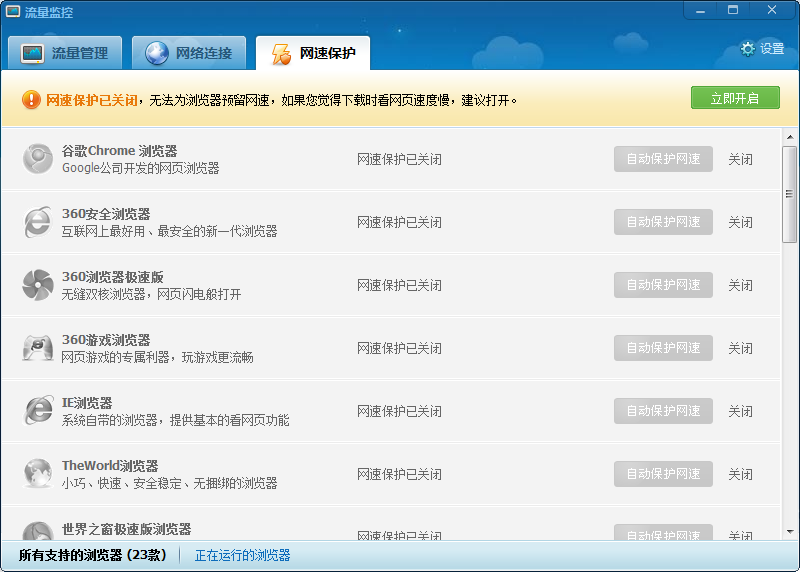Select the 网速保护 tab
Image resolution: width=800 pixels, height=572 pixels.
tap(313, 53)
